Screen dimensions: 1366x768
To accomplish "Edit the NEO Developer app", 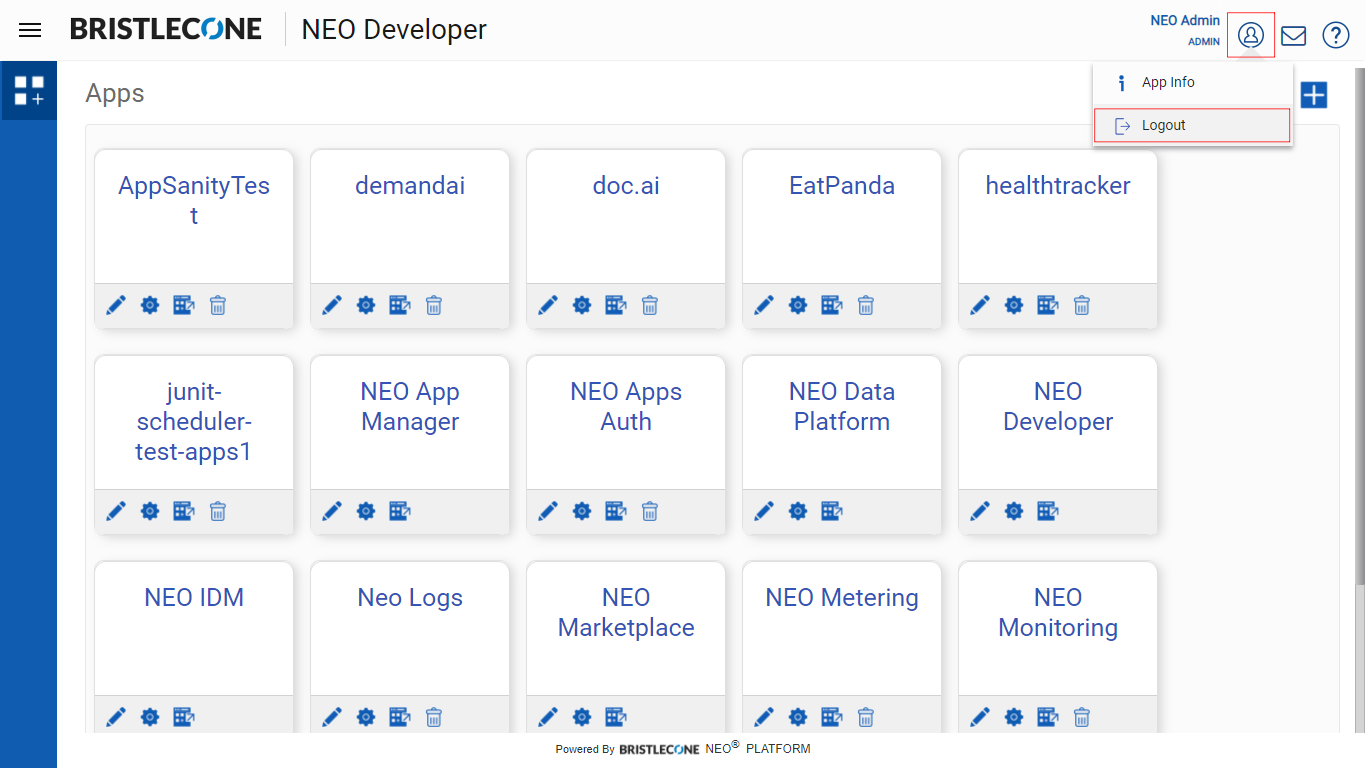I will (980, 511).
